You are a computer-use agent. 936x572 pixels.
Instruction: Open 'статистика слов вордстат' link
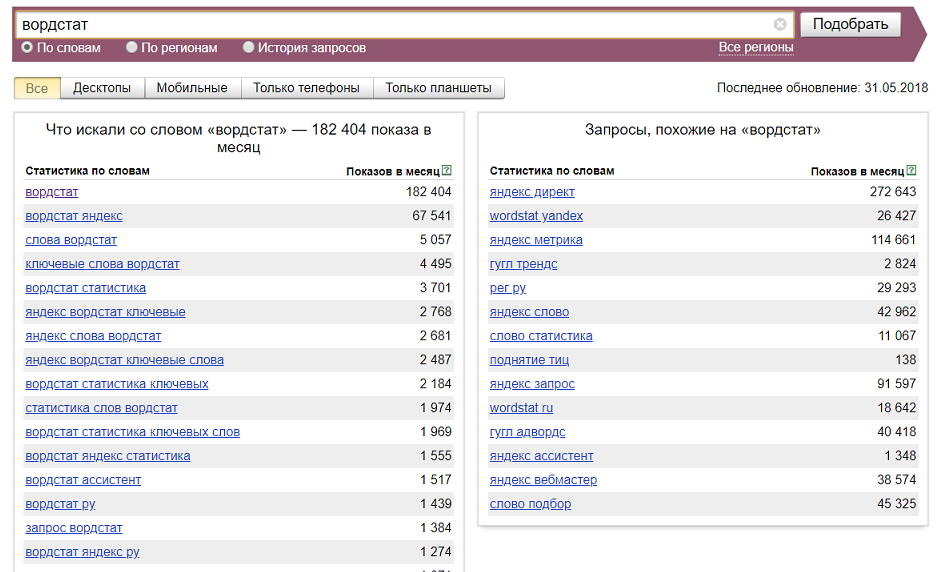(101, 408)
